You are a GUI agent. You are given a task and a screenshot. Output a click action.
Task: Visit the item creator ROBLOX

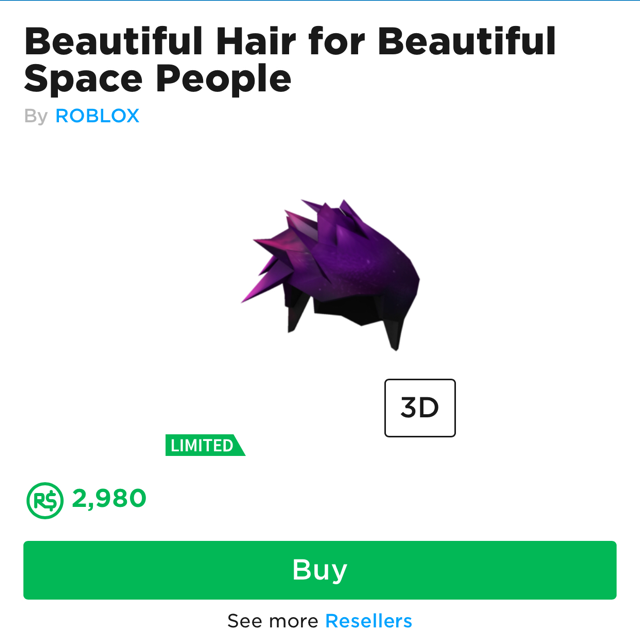(x=97, y=116)
